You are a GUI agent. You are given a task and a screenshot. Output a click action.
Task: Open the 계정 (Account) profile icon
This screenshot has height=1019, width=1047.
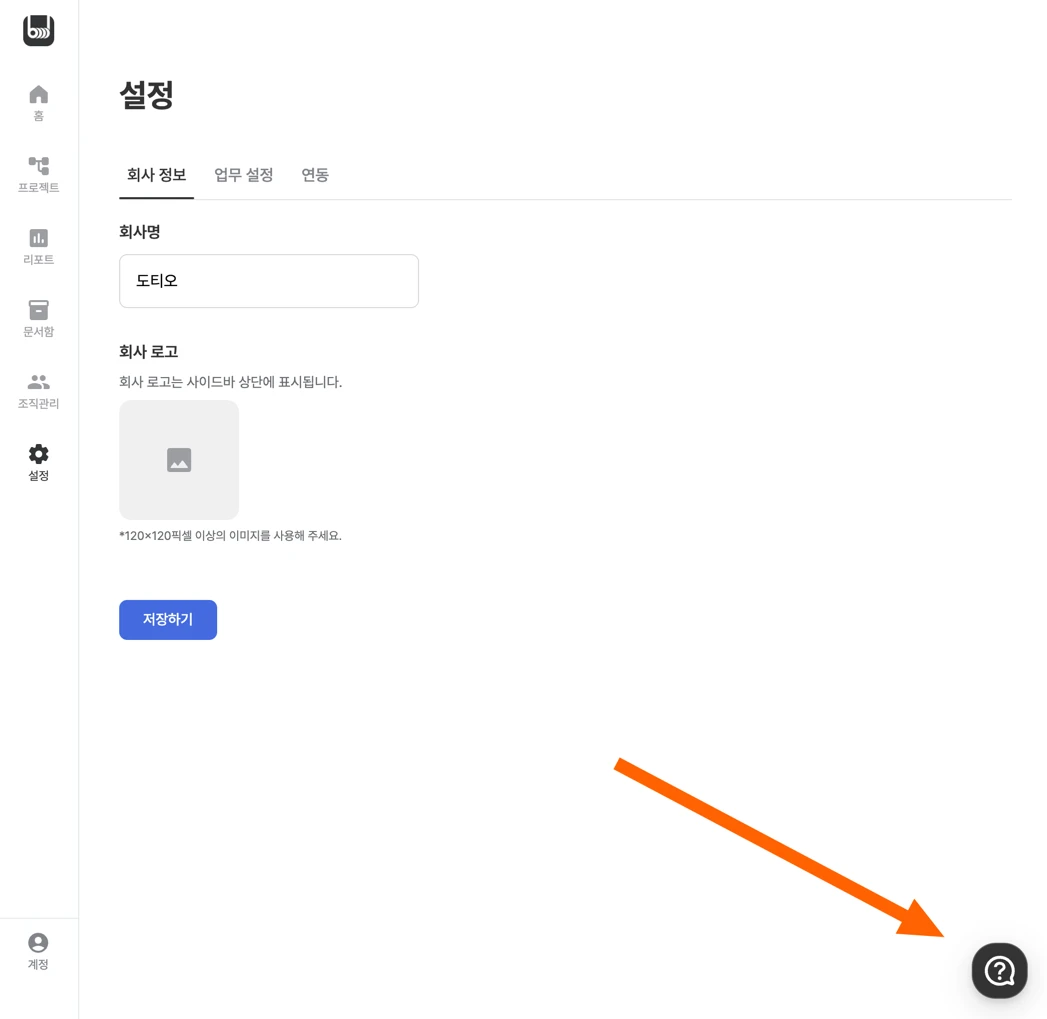click(38, 943)
